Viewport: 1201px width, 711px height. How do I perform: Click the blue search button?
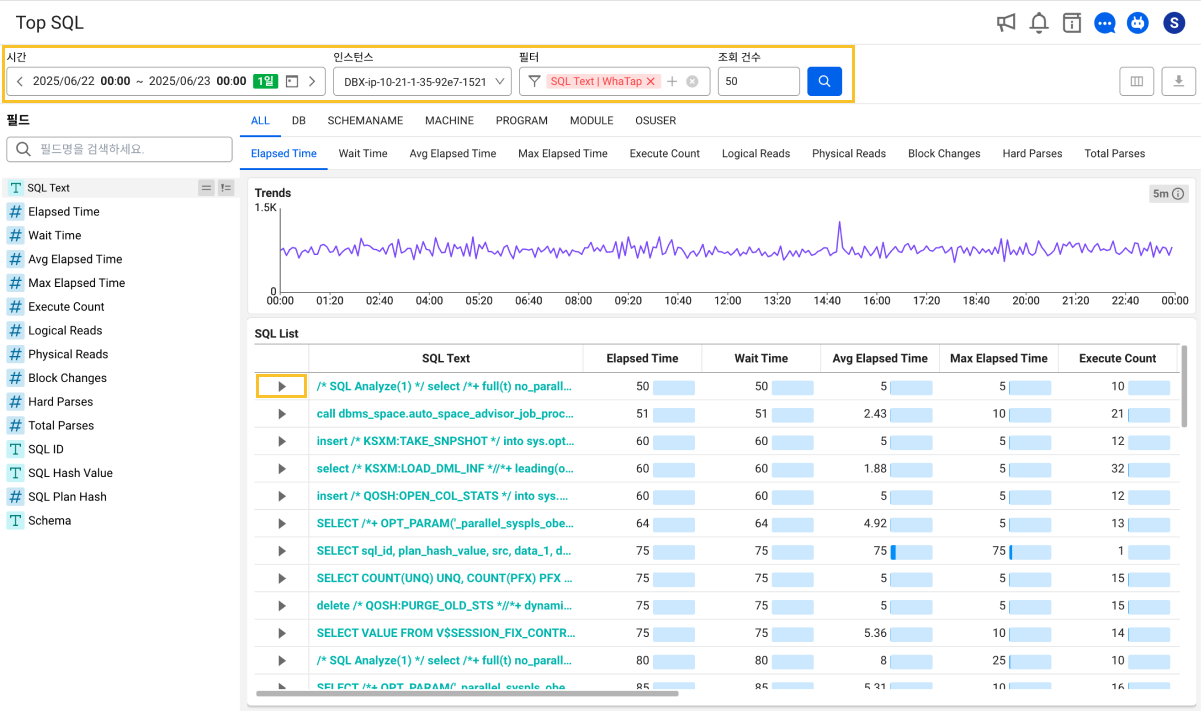[824, 81]
